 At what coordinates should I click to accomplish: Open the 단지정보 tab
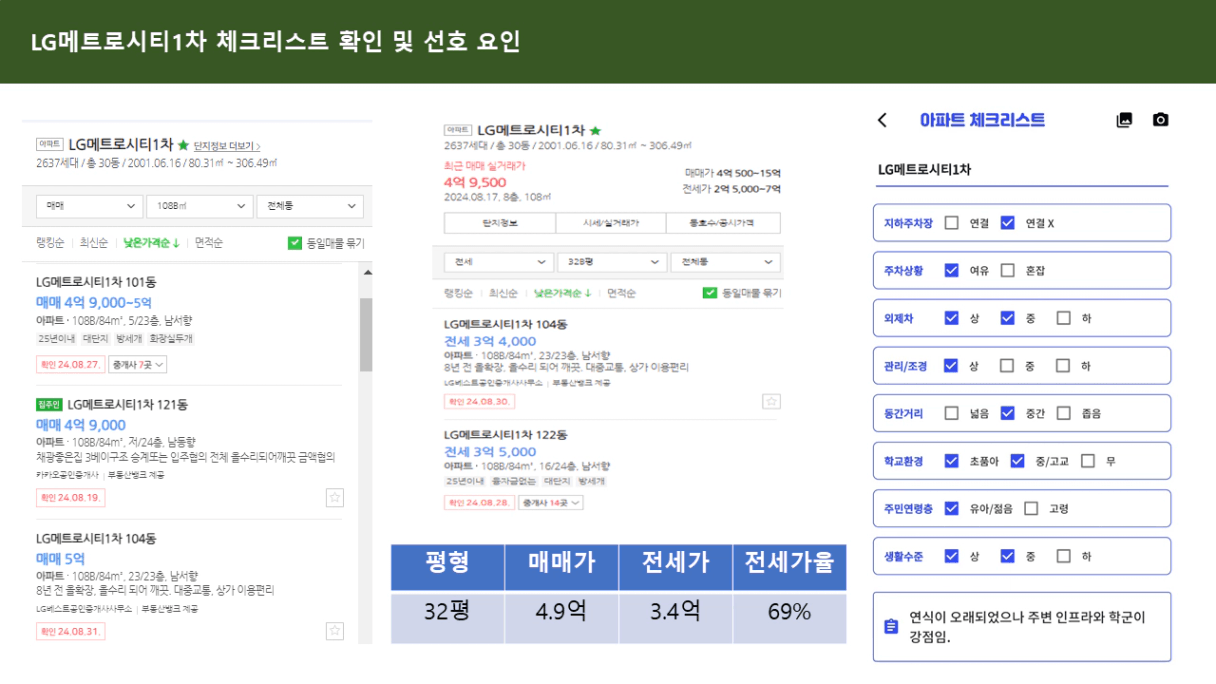coord(499,223)
